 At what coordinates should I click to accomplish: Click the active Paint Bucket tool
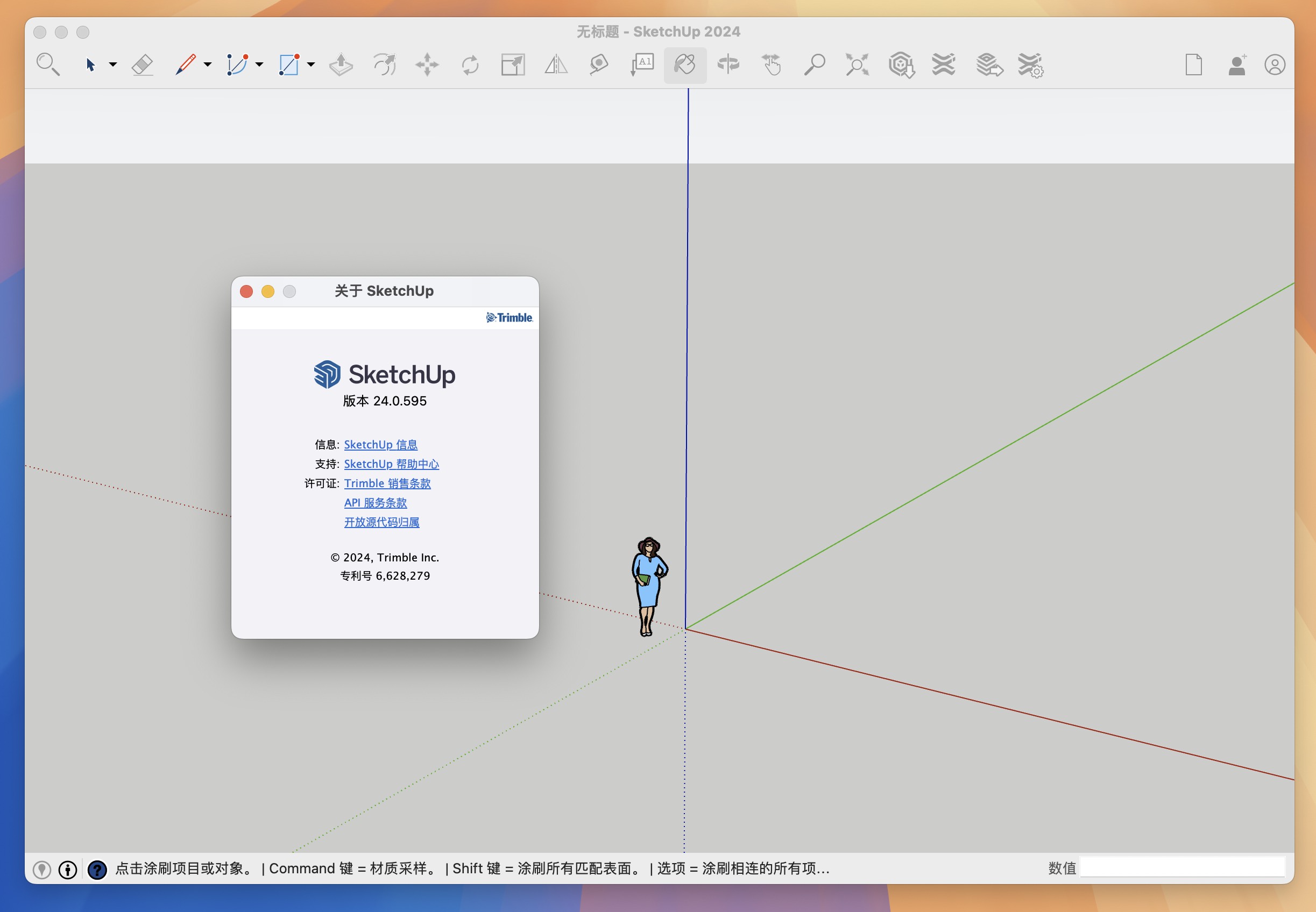coord(685,65)
